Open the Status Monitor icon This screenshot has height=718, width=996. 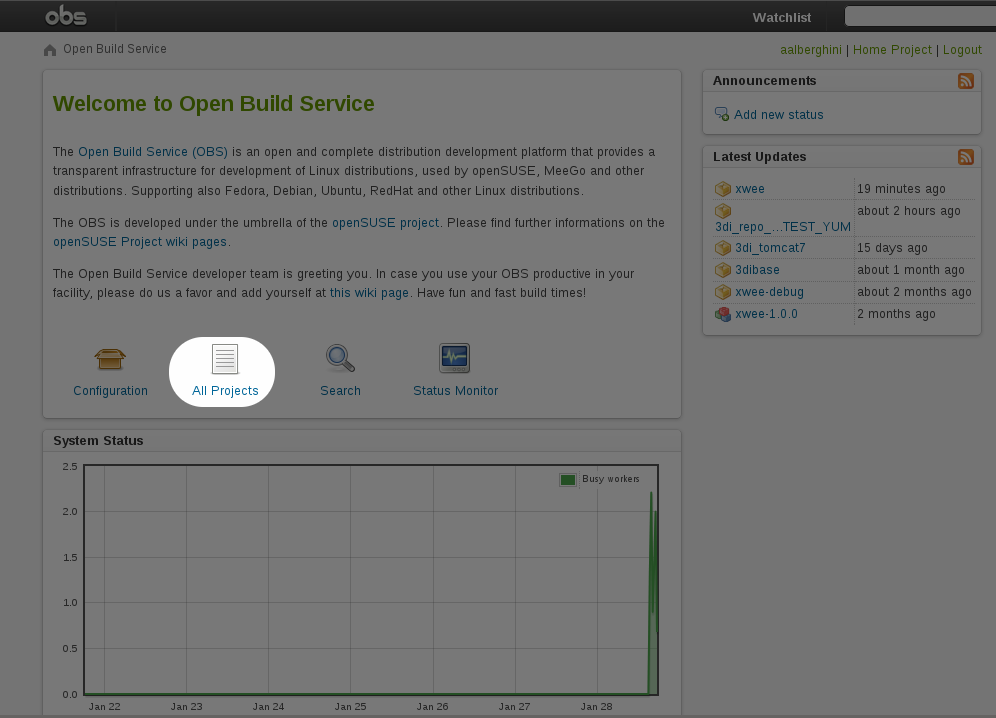point(455,358)
